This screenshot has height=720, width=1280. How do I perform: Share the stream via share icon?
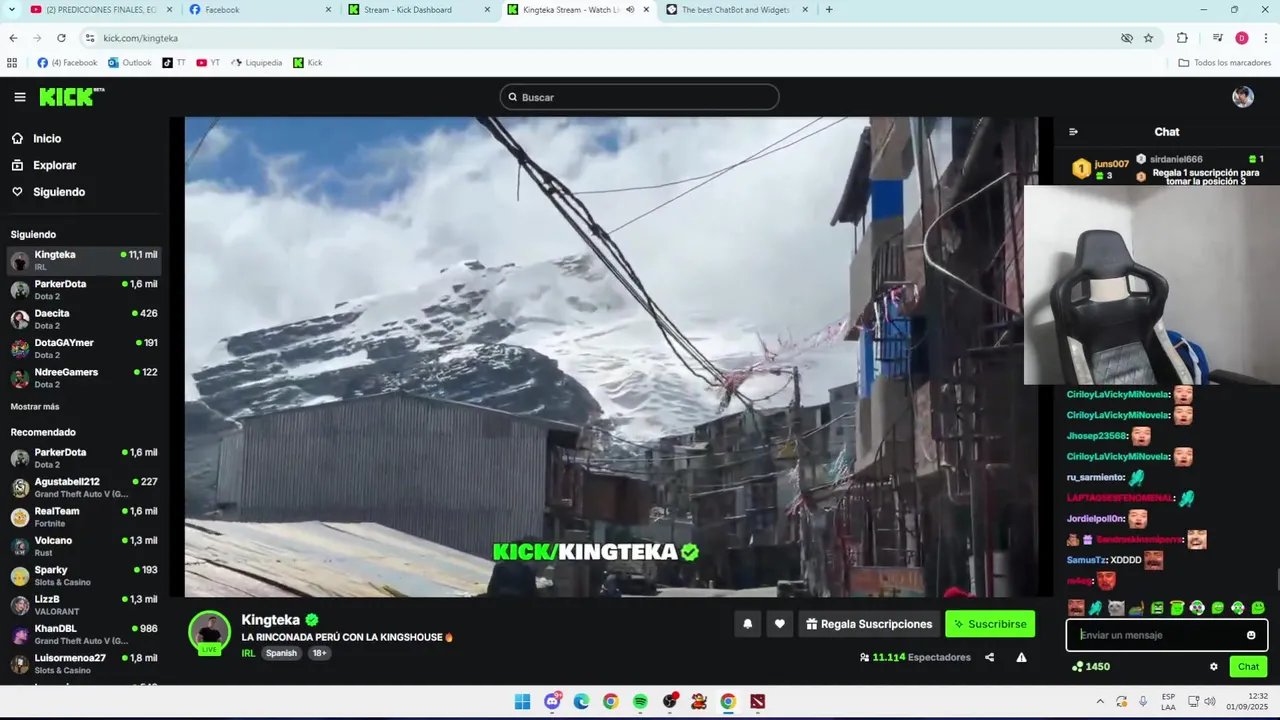[989, 657]
